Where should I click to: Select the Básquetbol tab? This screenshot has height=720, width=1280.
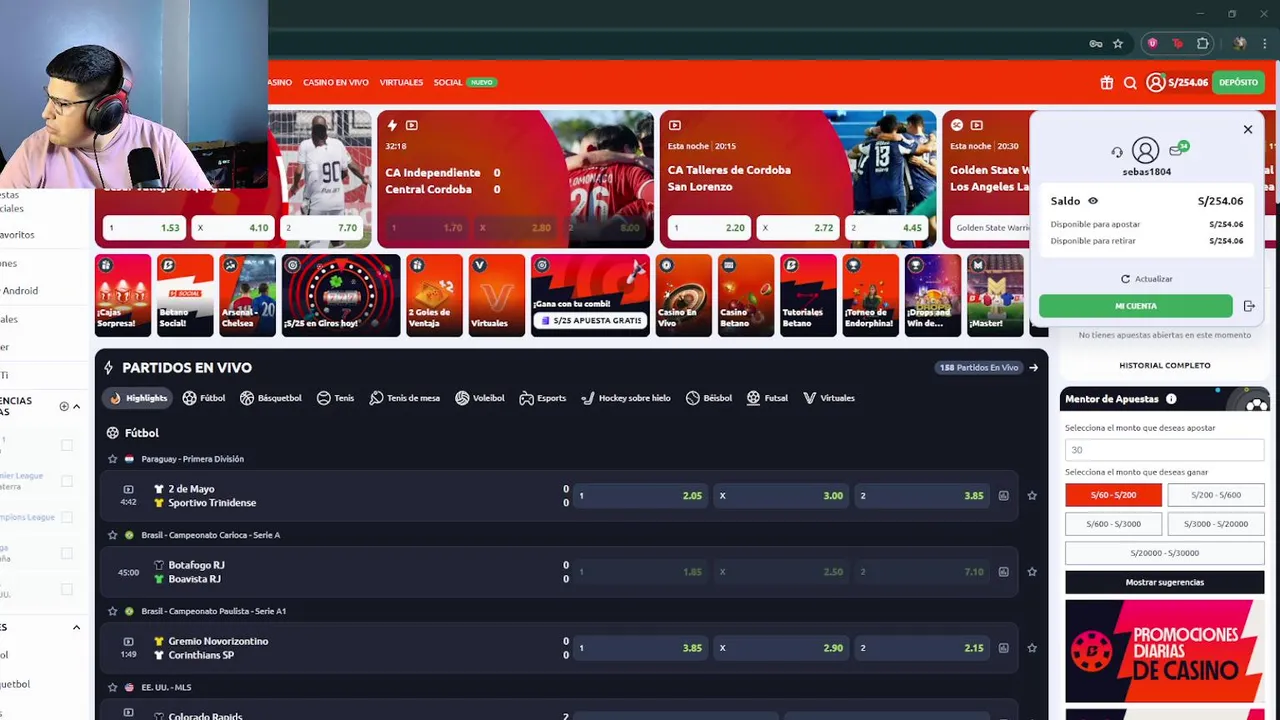pos(271,398)
